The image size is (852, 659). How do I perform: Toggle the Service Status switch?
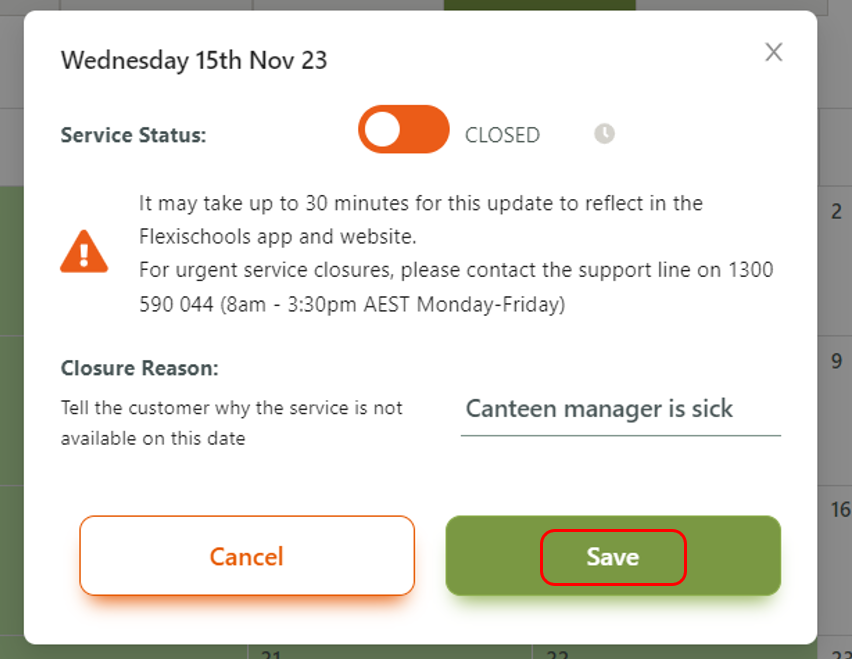404,130
